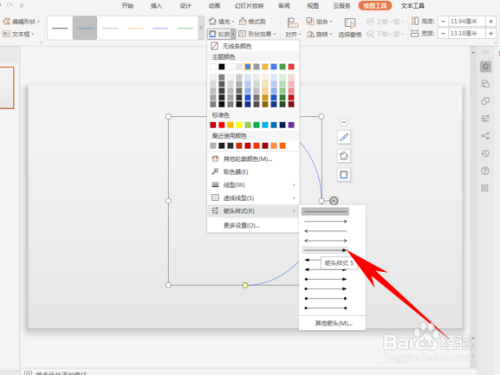Click the floating brush style icon beside the shape
500x375 pixels.
coord(344,137)
